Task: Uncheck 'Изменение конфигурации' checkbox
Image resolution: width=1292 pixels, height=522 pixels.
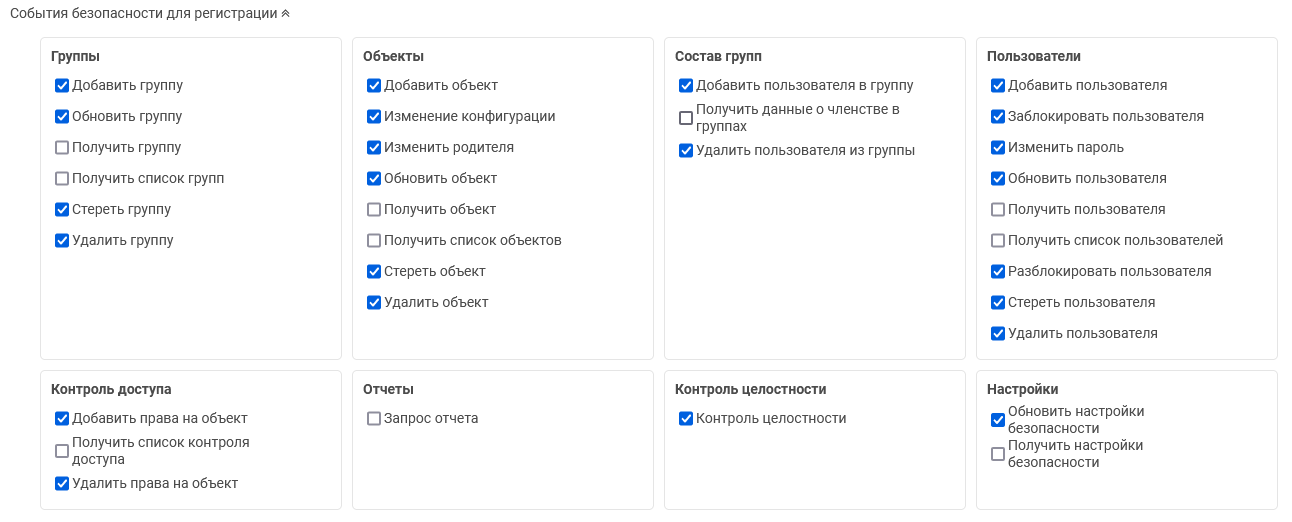Action: pos(374,117)
